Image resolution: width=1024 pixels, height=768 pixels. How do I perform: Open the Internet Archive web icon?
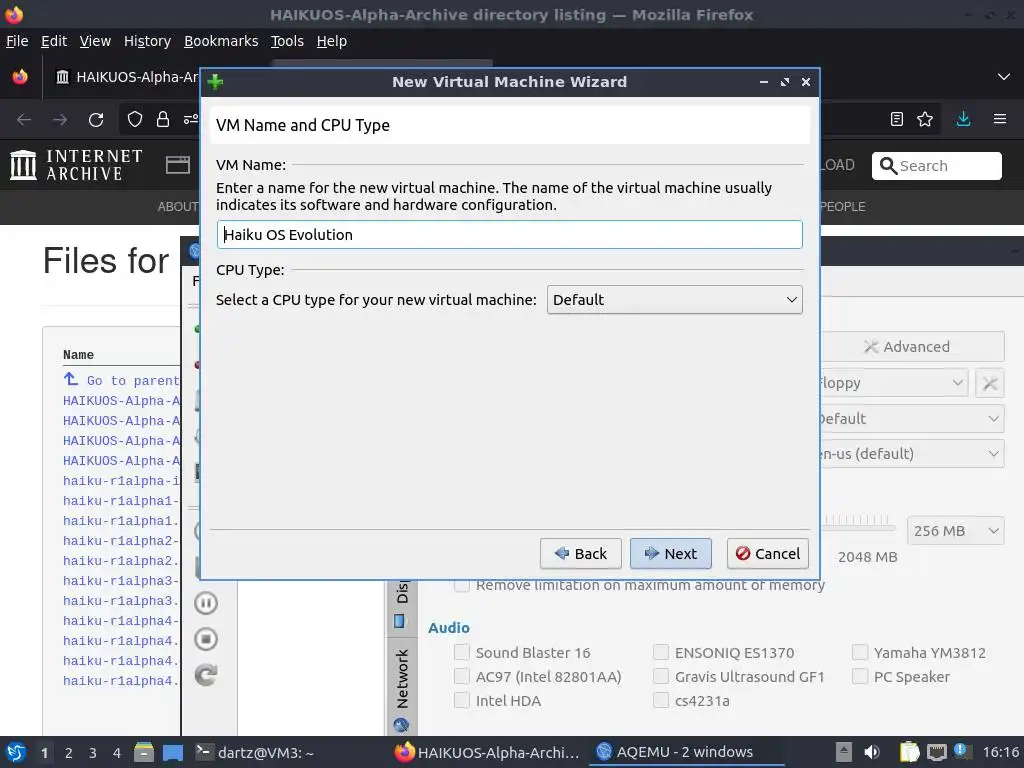178,165
